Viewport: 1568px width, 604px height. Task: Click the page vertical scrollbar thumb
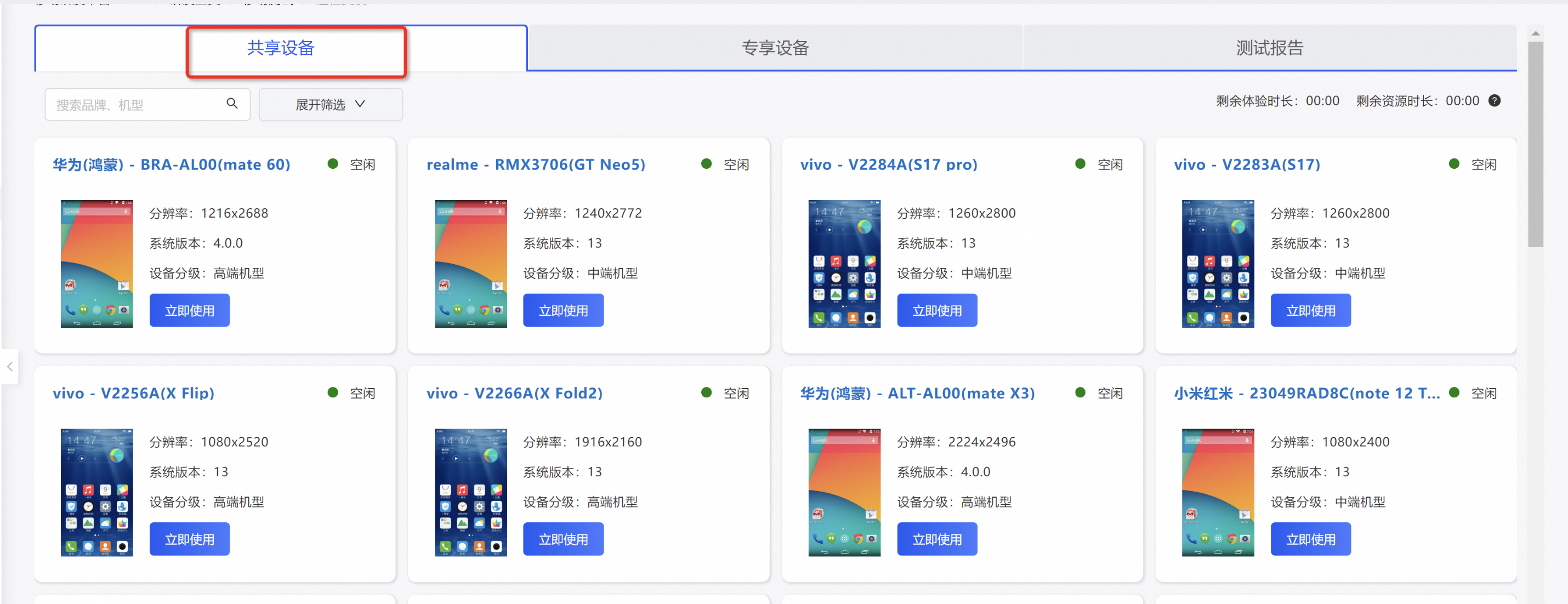point(1535,144)
